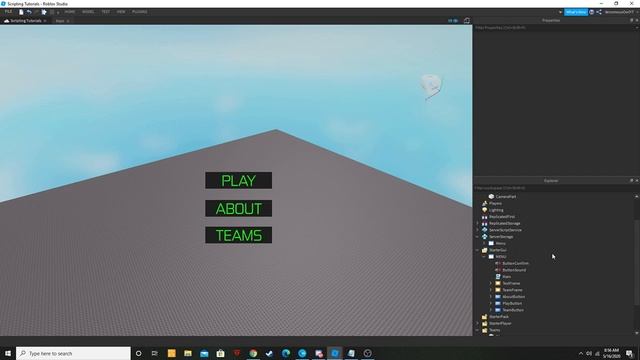Open Task View from the taskbar
640x360 pixels.
click(x=155, y=353)
